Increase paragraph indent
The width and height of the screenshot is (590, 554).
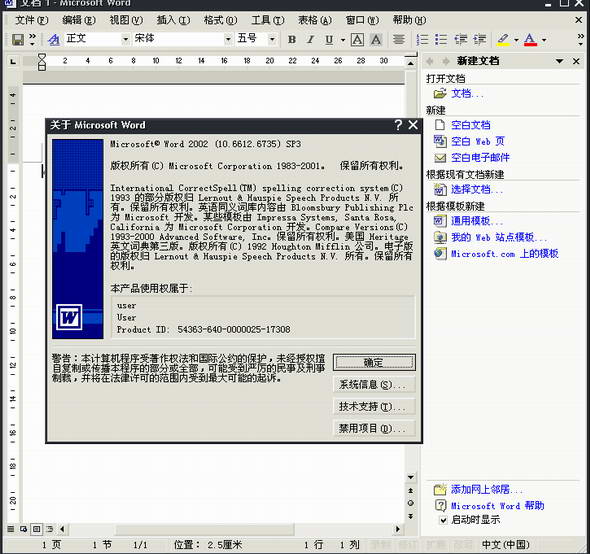tap(479, 40)
